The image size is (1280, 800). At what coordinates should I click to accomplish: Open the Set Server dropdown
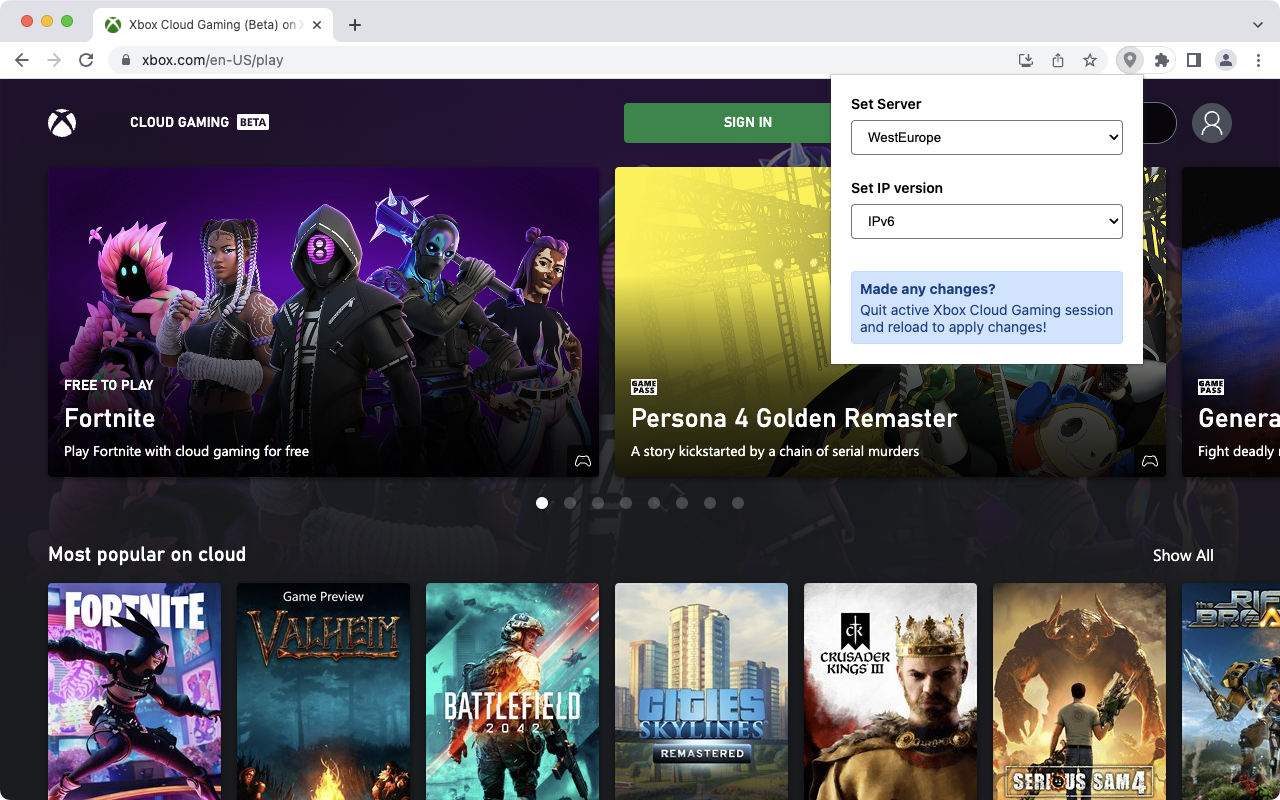coord(987,137)
